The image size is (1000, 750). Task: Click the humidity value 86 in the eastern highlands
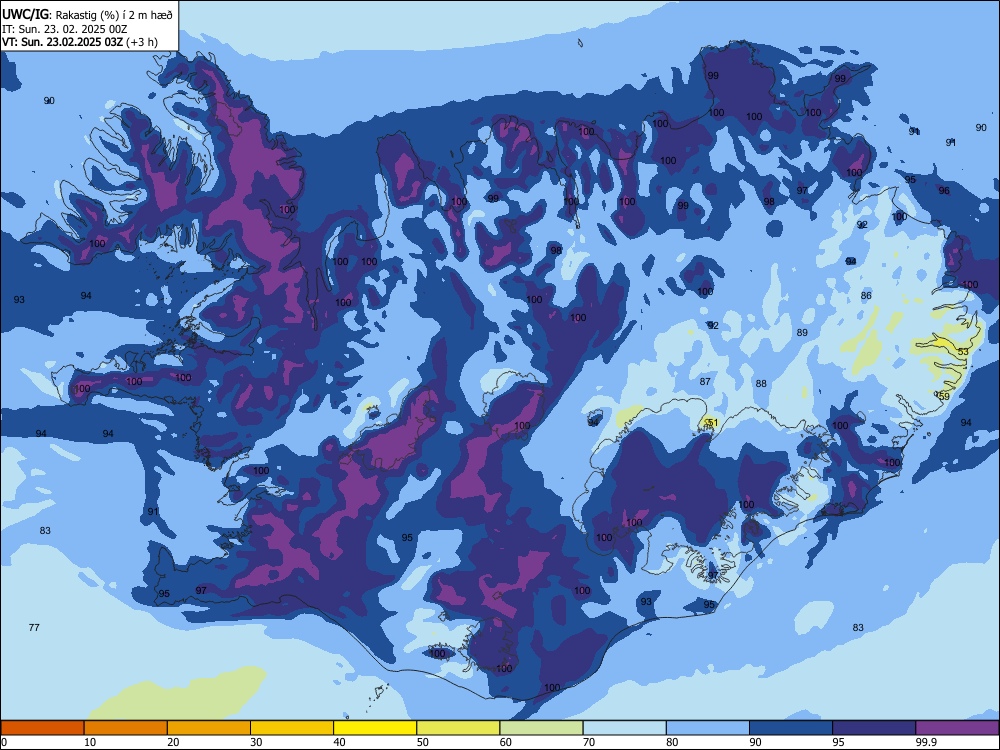pyautogui.click(x=866, y=296)
